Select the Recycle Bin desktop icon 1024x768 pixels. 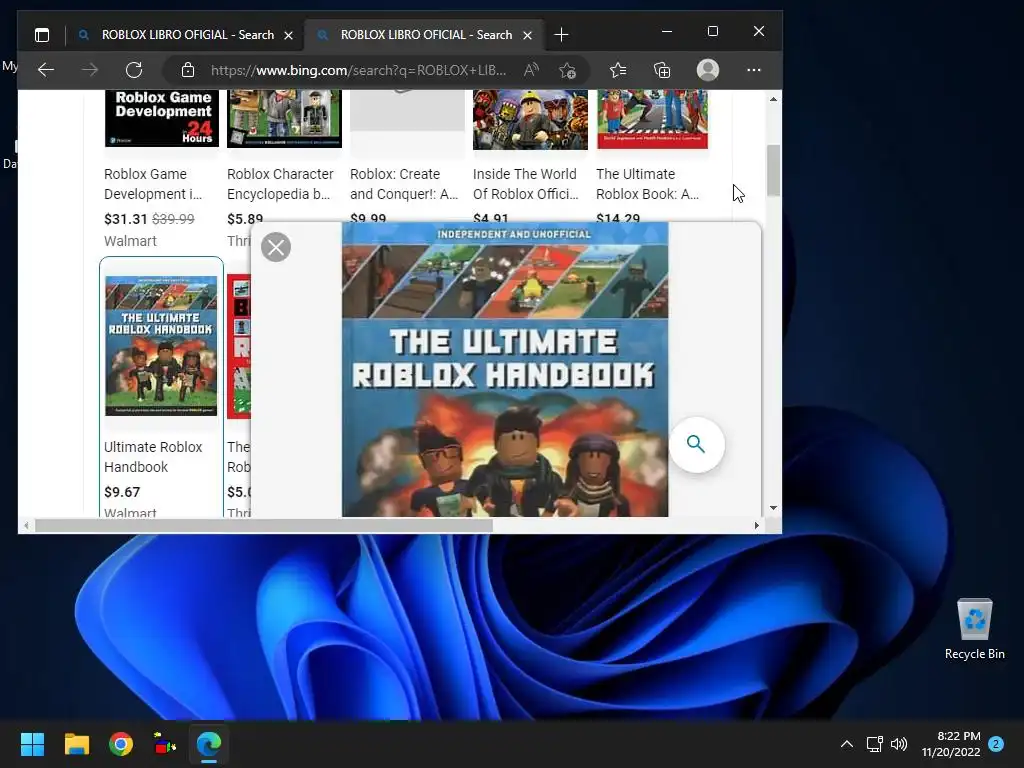click(x=974, y=630)
